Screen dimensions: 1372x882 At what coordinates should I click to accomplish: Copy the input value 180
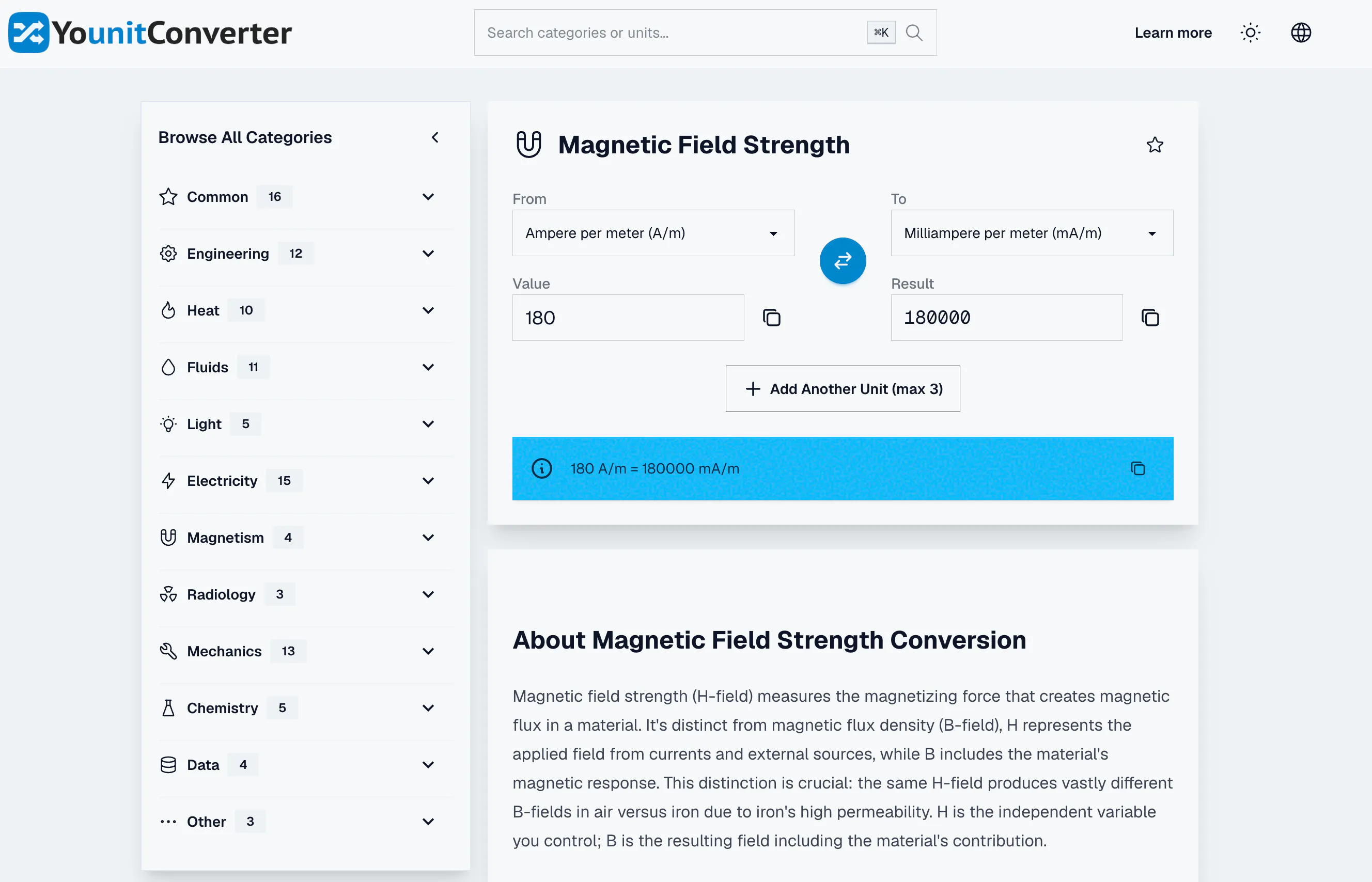771,317
